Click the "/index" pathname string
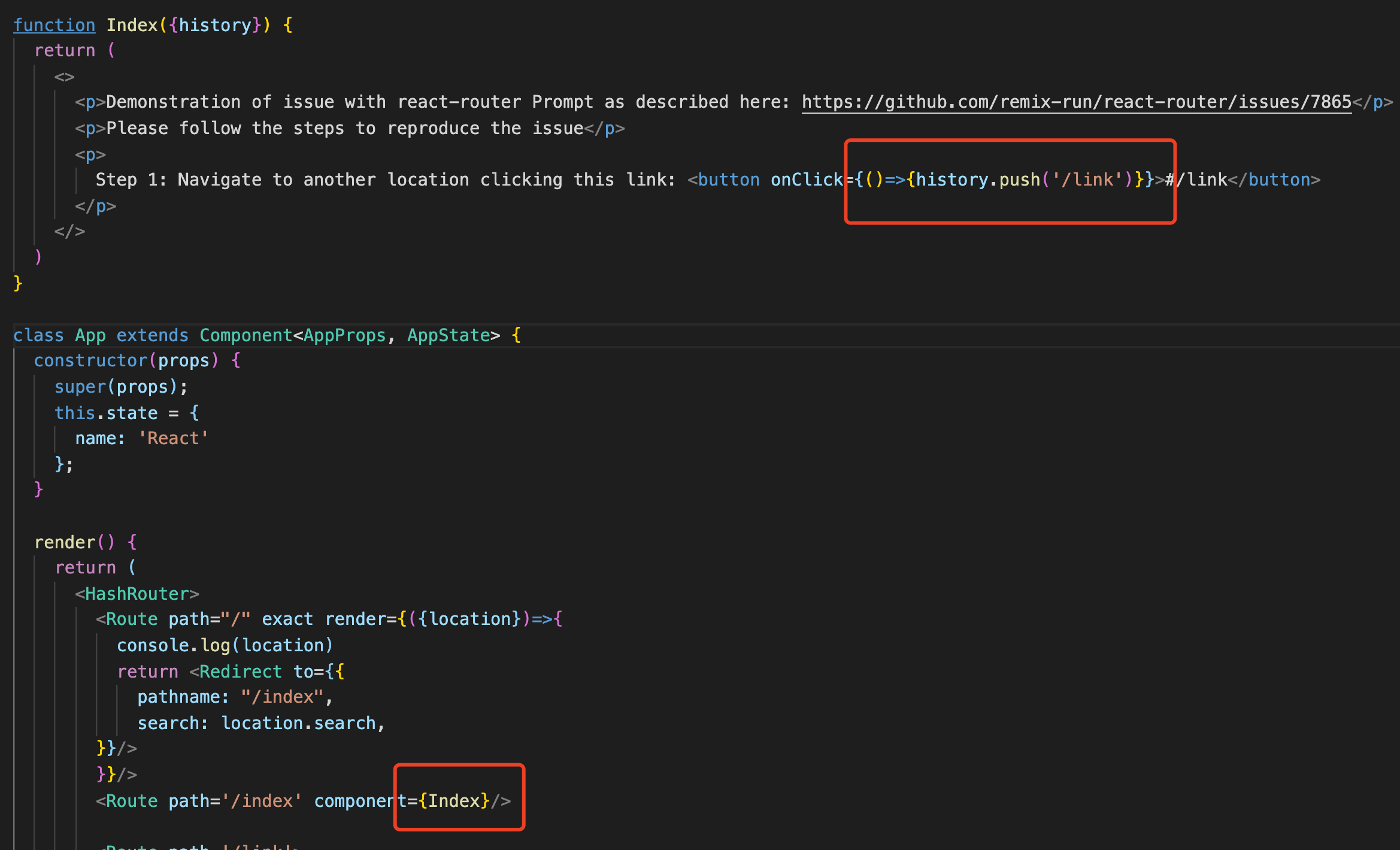 [281, 697]
